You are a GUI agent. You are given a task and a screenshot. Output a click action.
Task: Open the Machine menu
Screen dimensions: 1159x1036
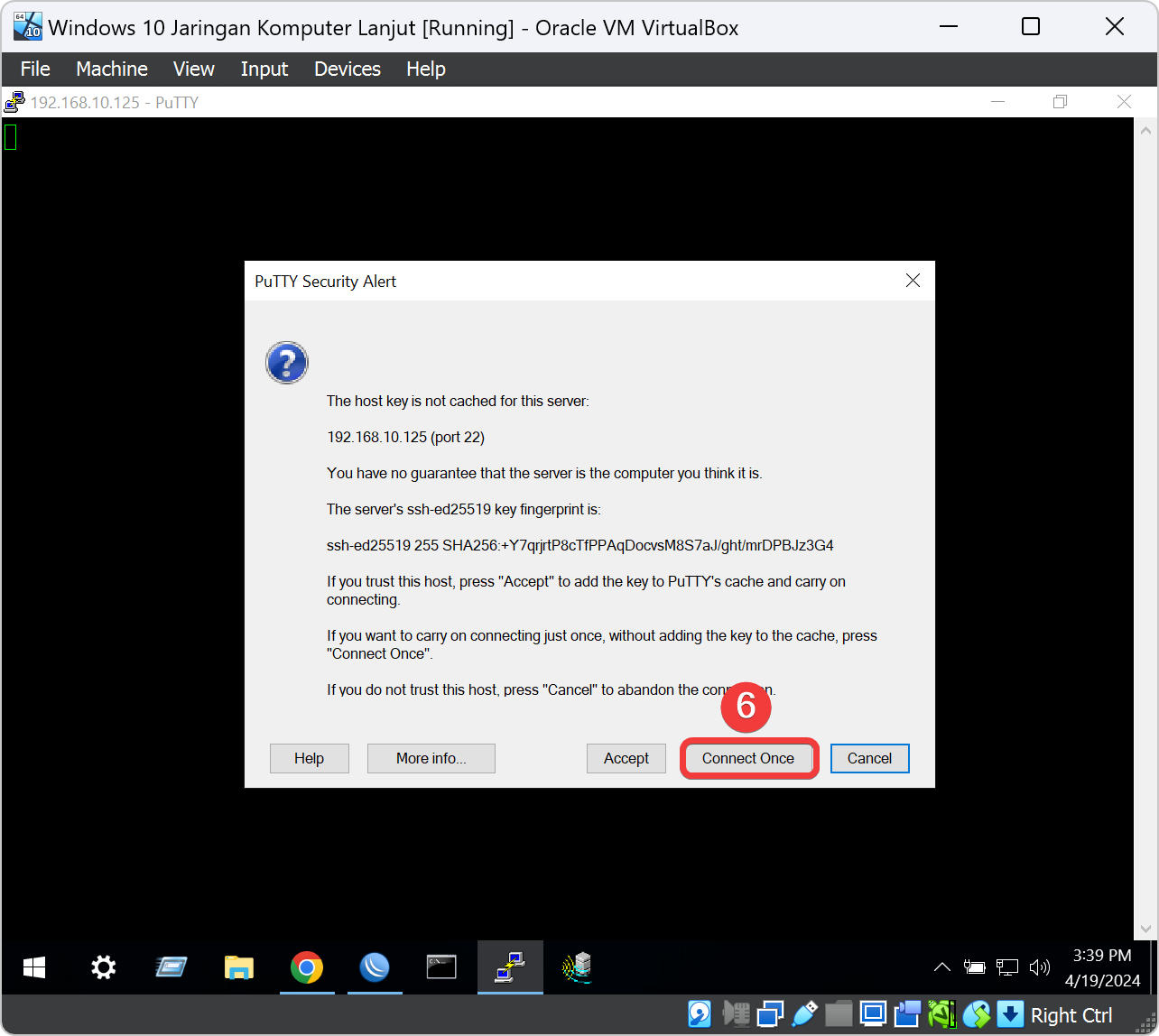(x=112, y=69)
